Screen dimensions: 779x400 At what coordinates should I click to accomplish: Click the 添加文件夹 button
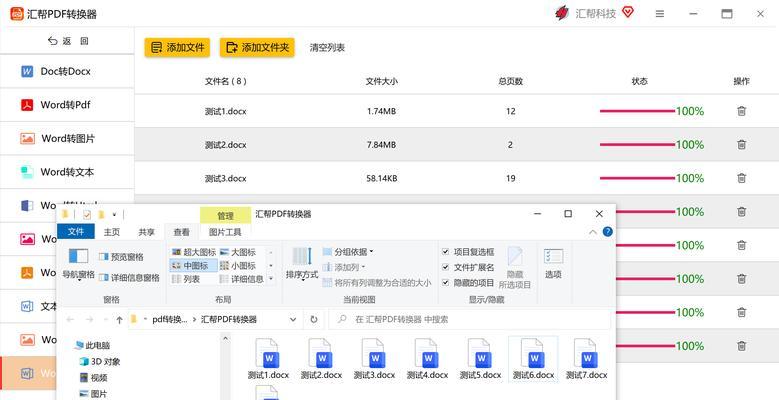tap(257, 48)
